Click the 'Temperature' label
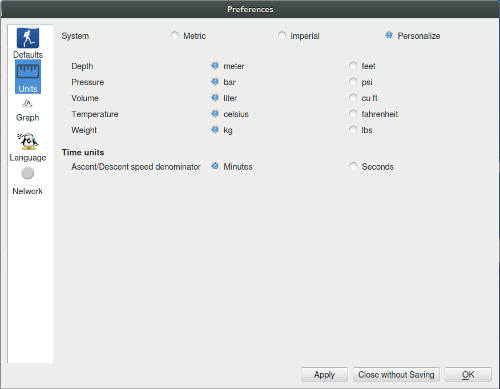 tap(95, 114)
